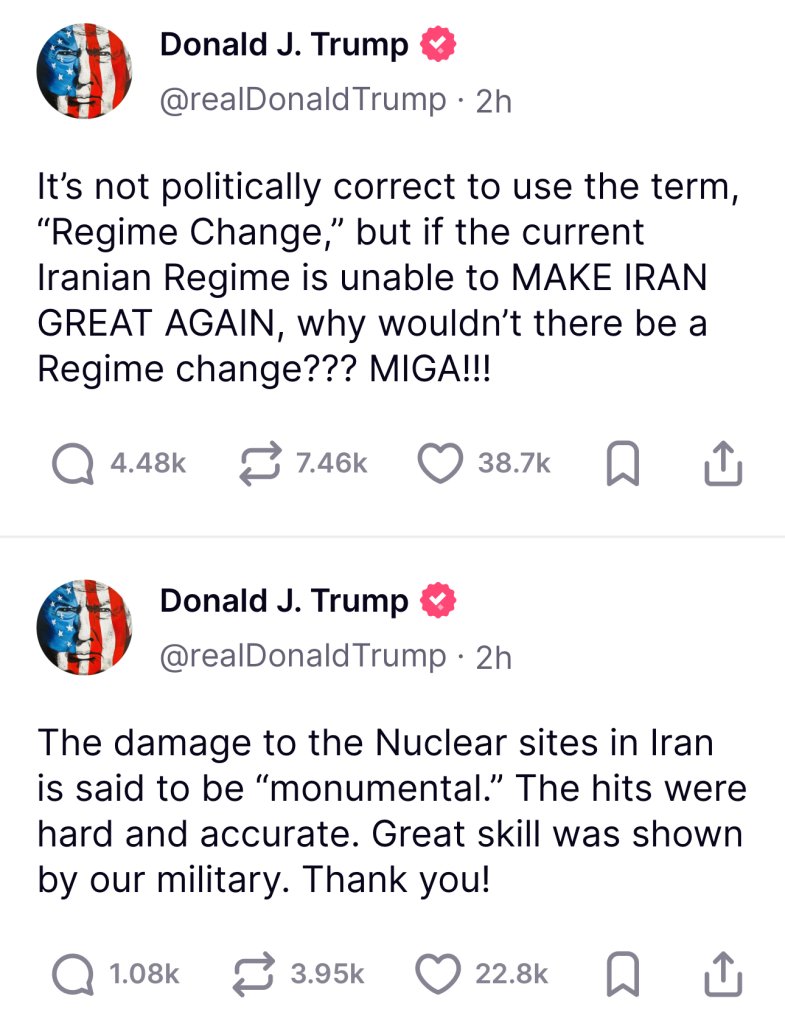The image size is (785, 1024).
Task: Open replies on the Nuclear sites post
Action: [x=74, y=973]
